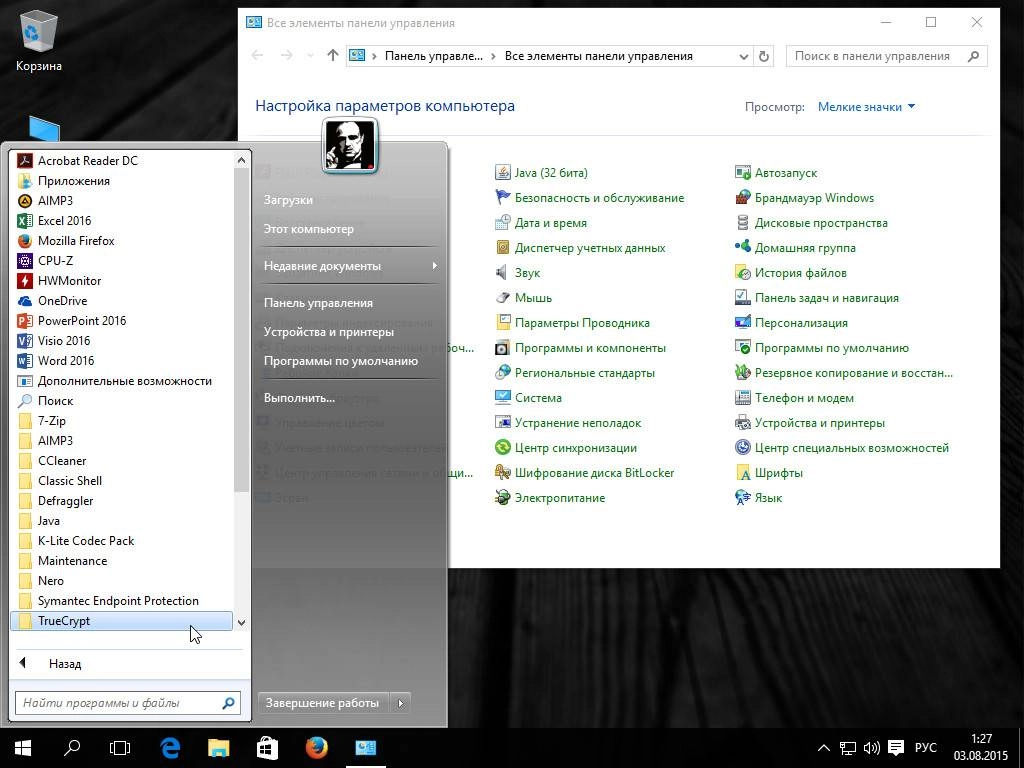The image size is (1024, 768).
Task: Open Дата и время settings
Action: coord(541,223)
